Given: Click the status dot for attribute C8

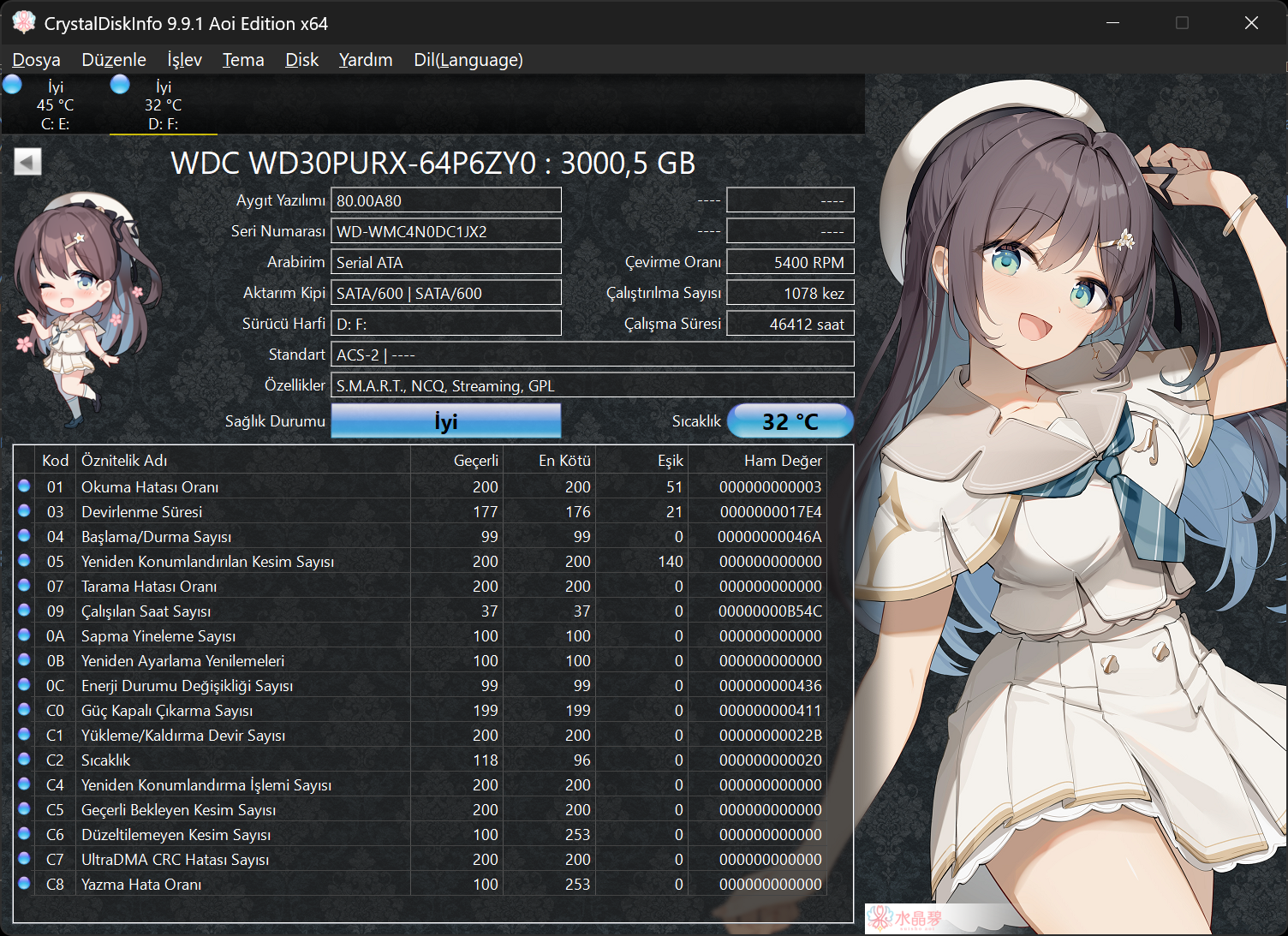Looking at the screenshot, I should coord(24,883).
